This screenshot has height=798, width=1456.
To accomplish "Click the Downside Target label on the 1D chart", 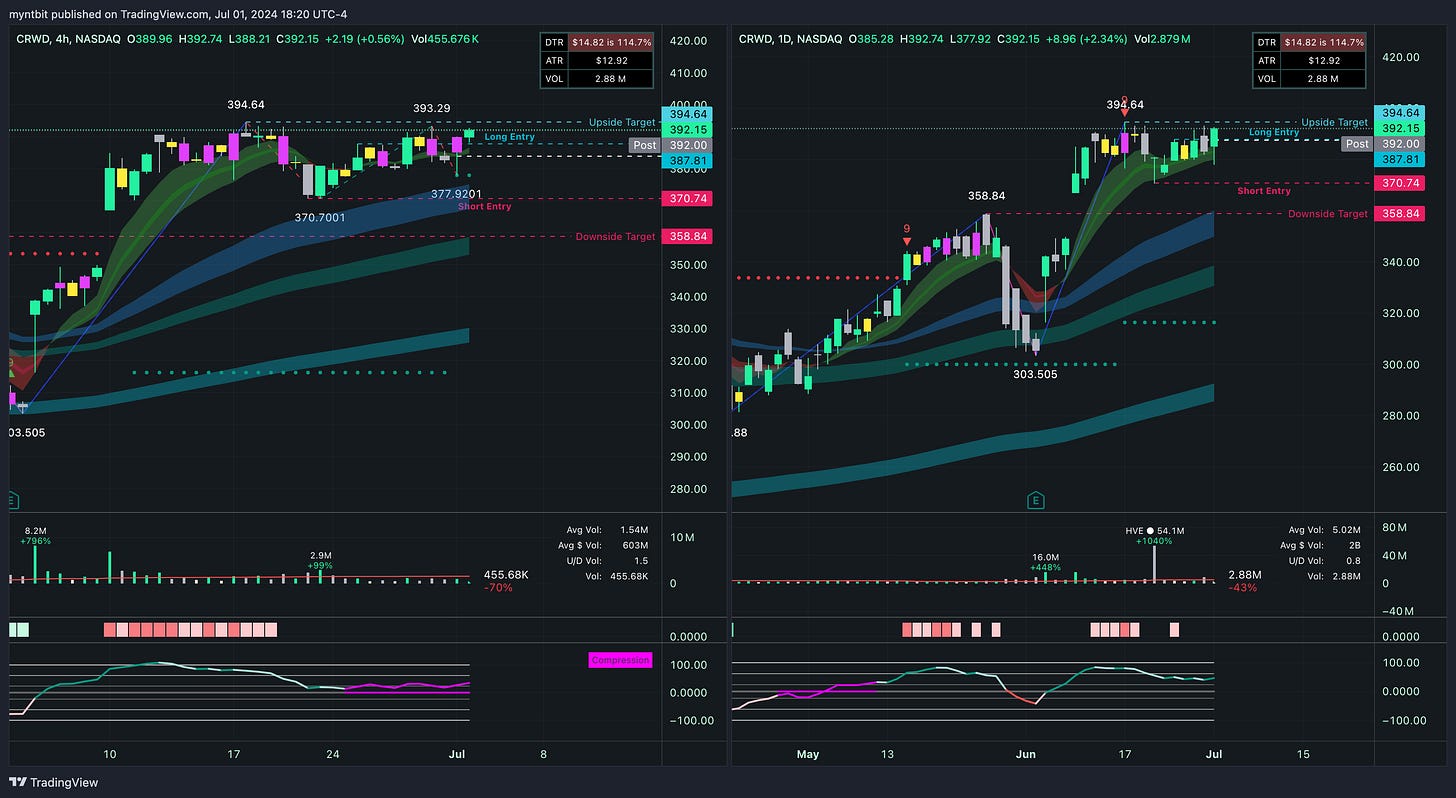I will (1328, 214).
